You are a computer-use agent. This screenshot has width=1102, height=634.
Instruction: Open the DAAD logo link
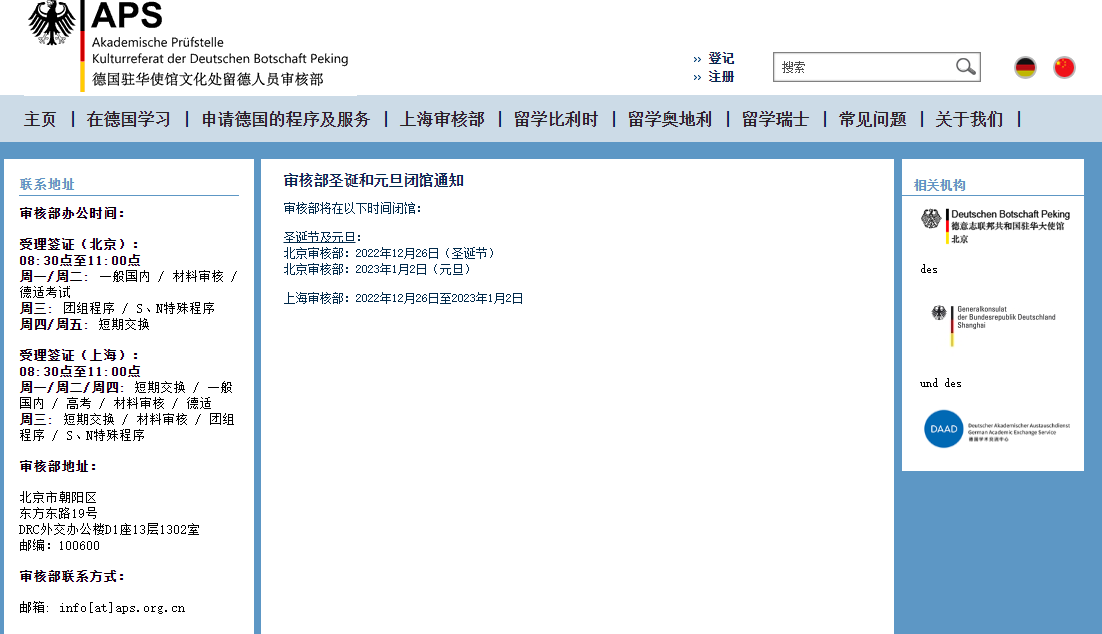tap(996, 429)
